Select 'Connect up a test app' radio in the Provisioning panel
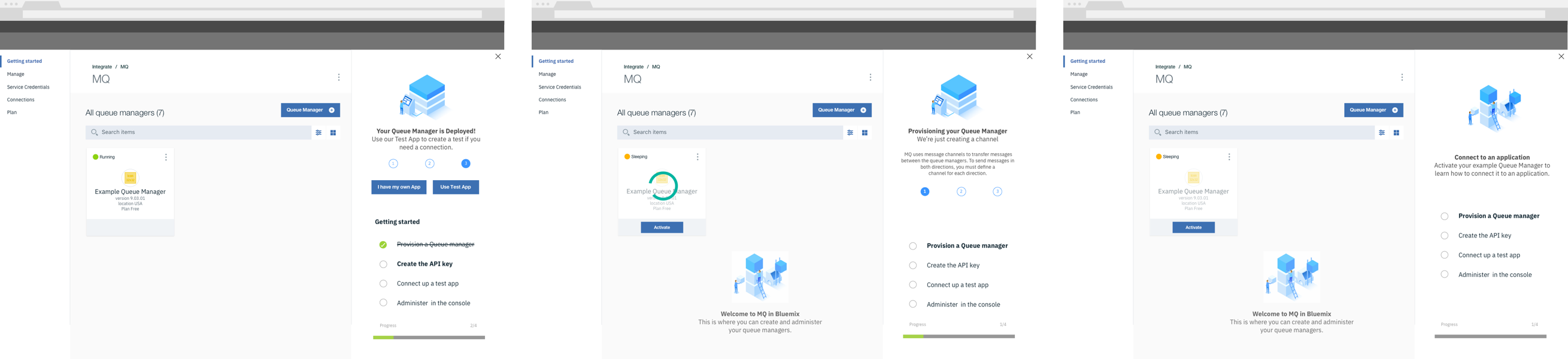The height and width of the screenshot is (359, 1568). [912, 285]
